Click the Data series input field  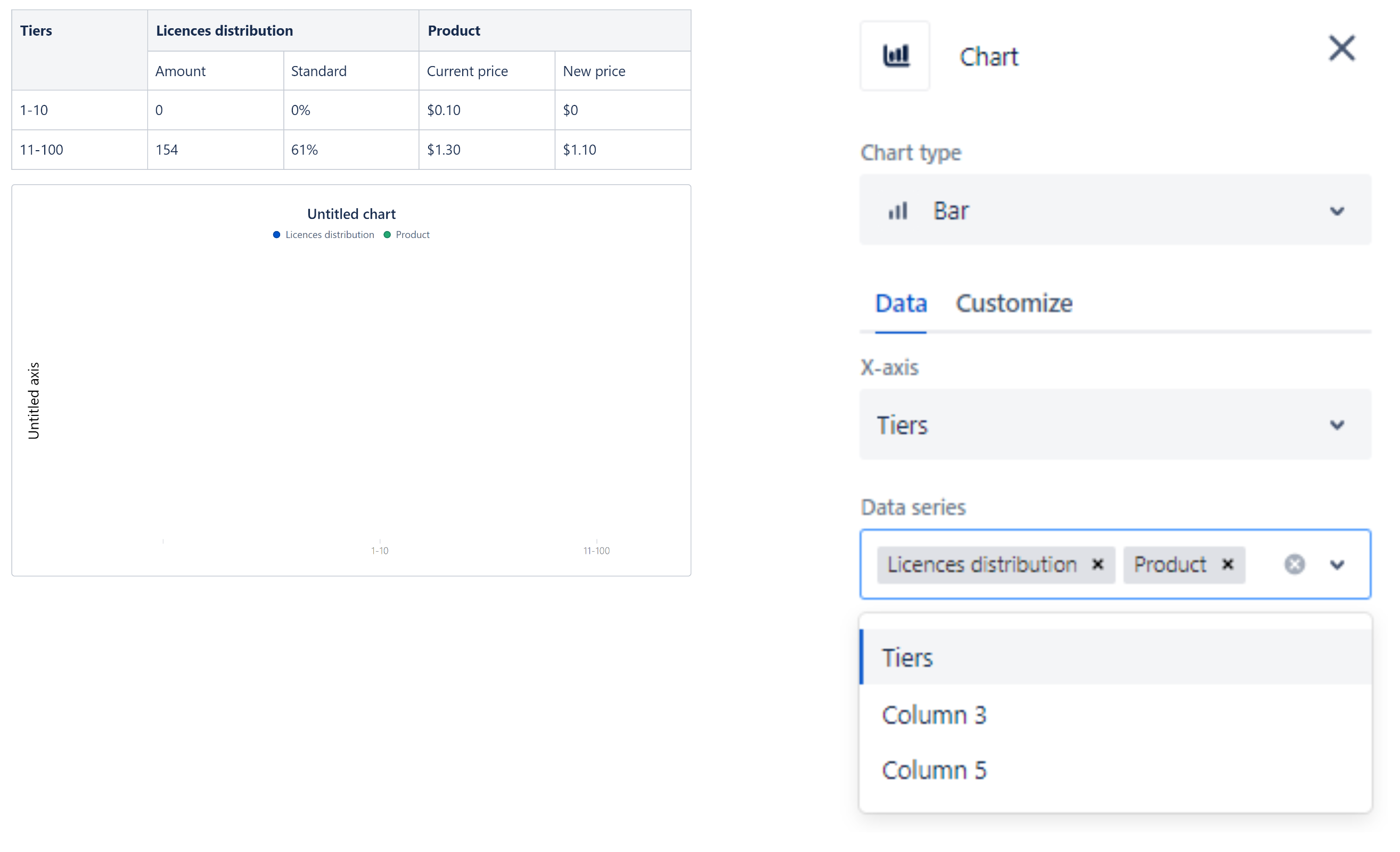click(x=1115, y=564)
